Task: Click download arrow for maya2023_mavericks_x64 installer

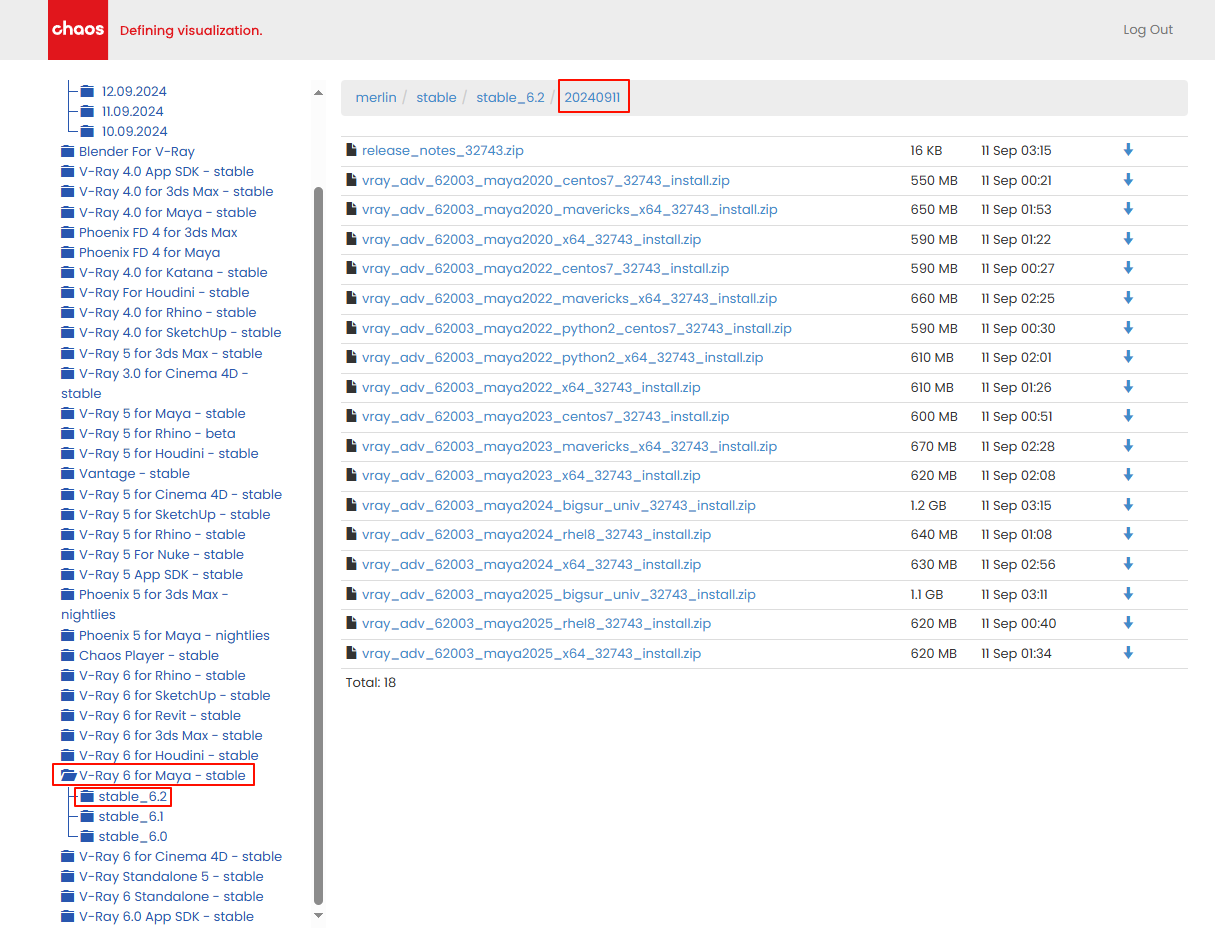Action: coord(1128,446)
